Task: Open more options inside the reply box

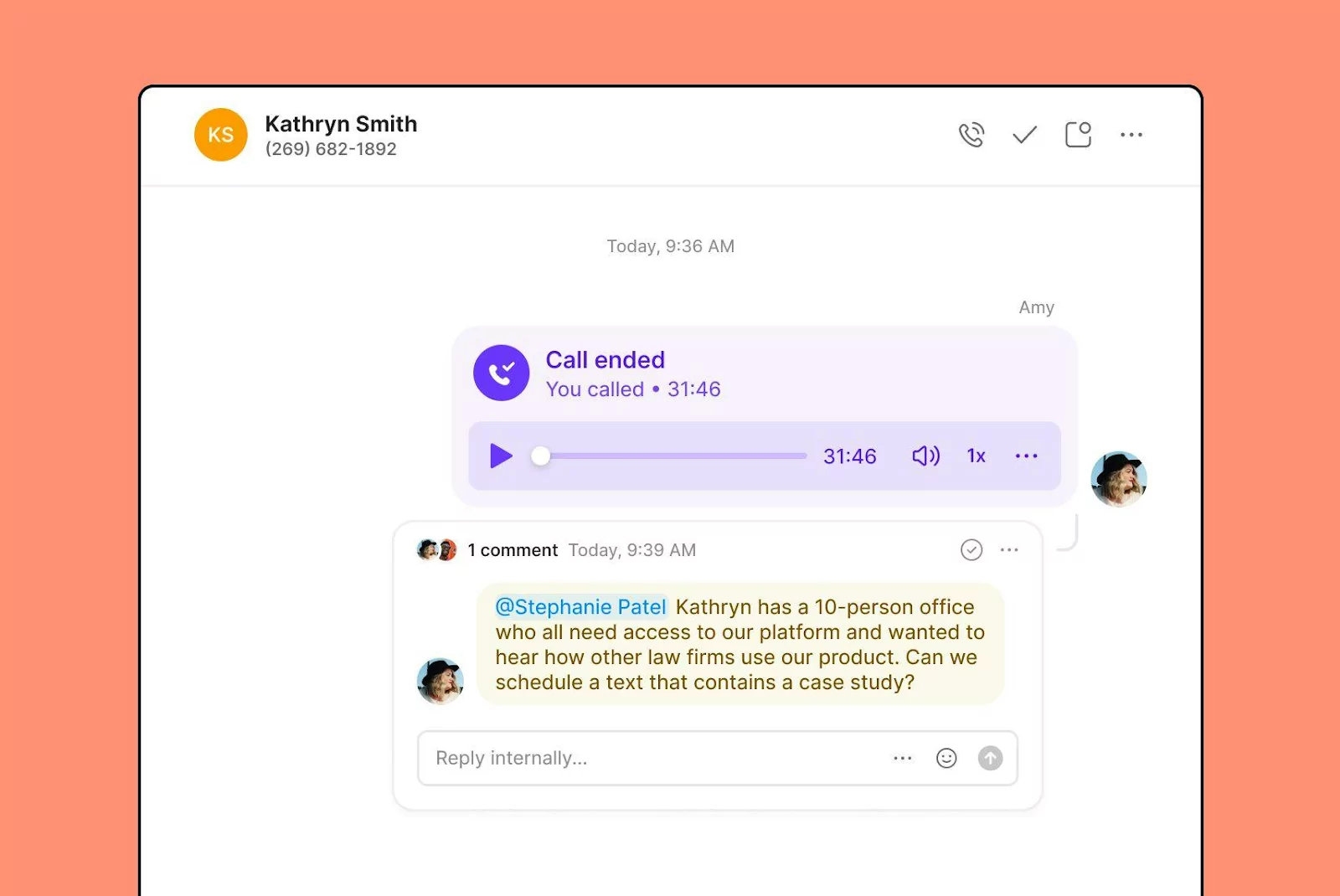Action: coord(902,758)
